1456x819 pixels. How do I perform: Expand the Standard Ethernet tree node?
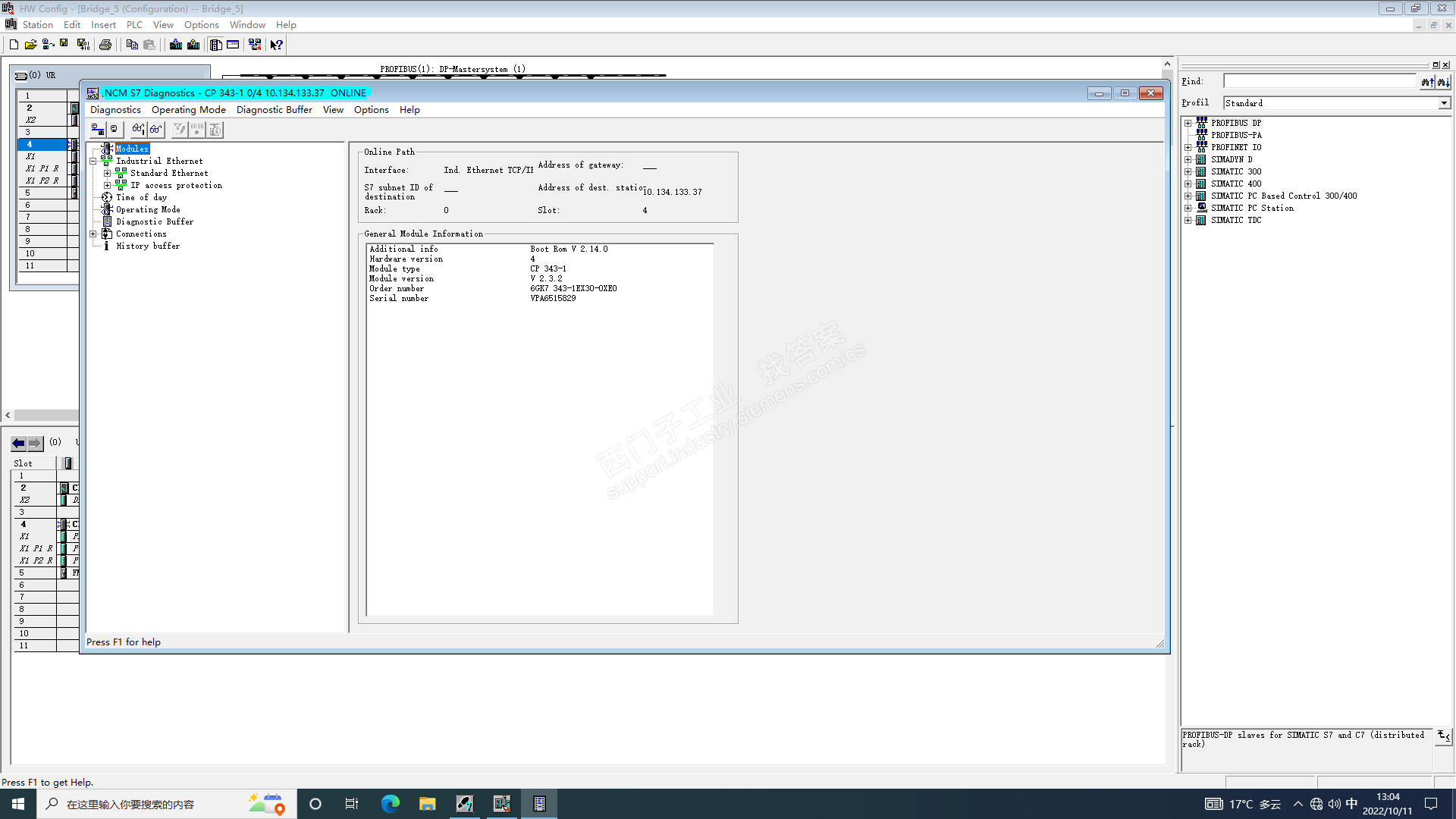pyautogui.click(x=107, y=173)
